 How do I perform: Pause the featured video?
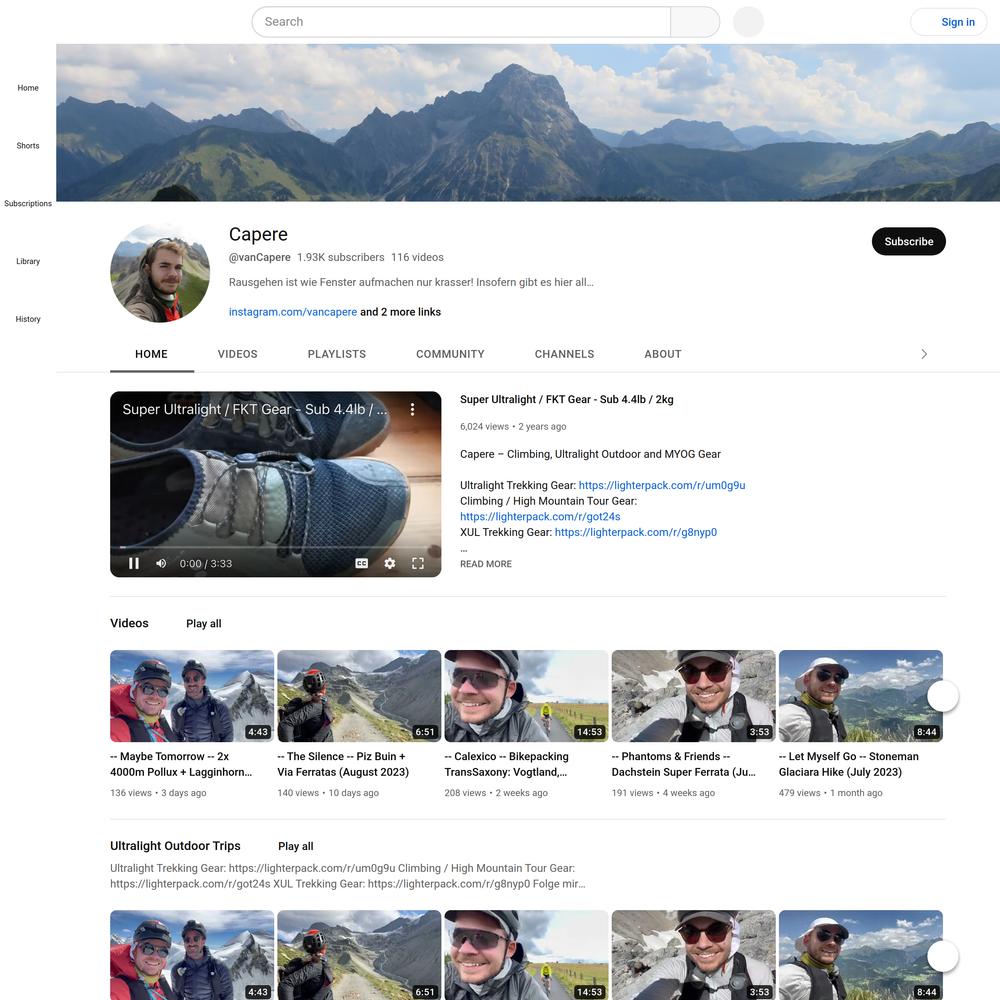click(x=134, y=563)
